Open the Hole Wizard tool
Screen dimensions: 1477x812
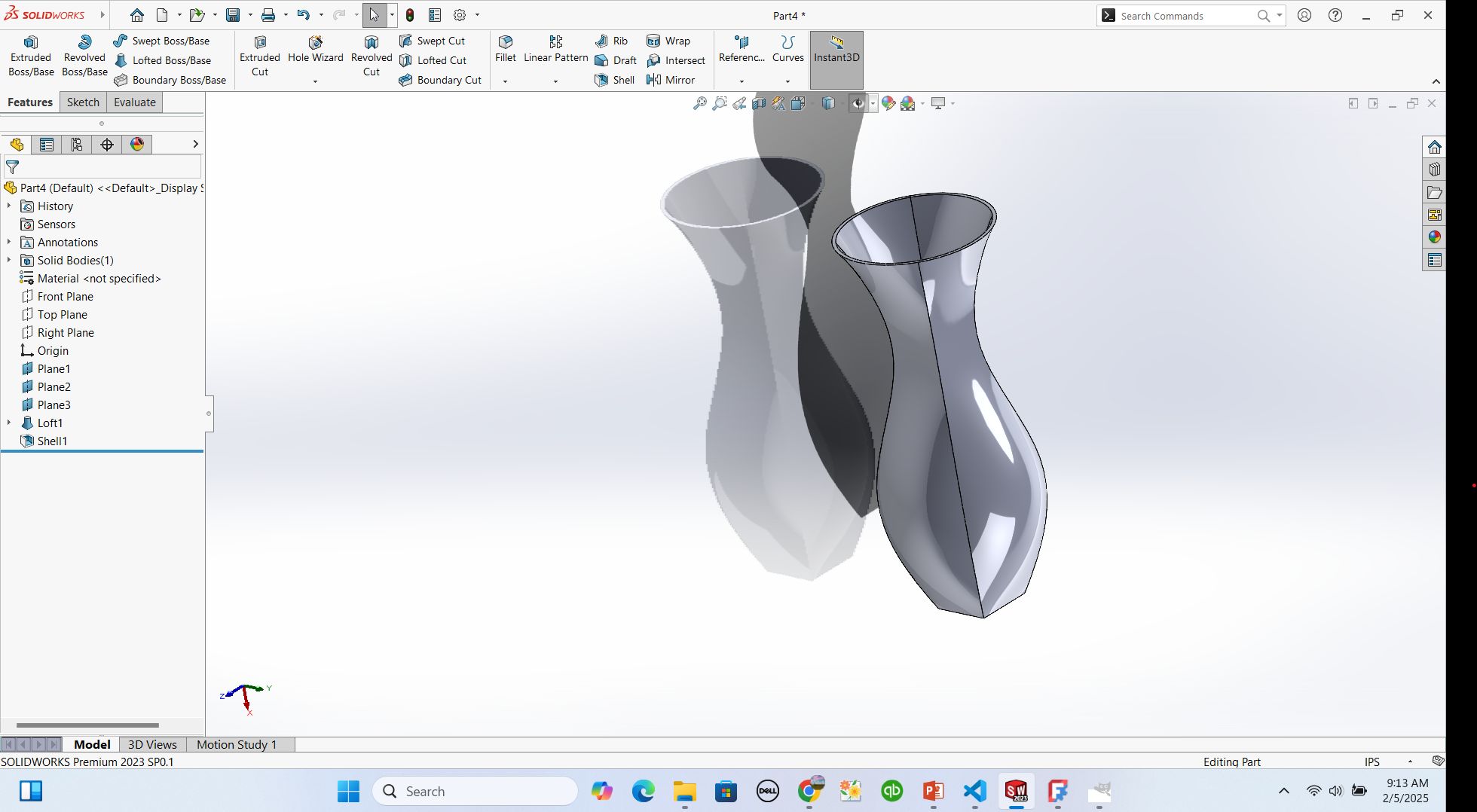pos(315,50)
